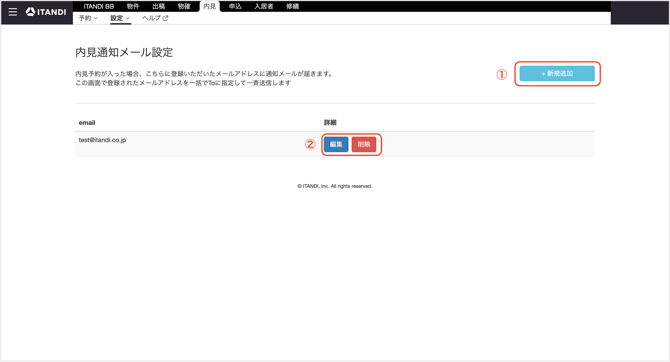670x362 pixels.
Task: Click the ITANDI copyright footer text
Action: 335,186
